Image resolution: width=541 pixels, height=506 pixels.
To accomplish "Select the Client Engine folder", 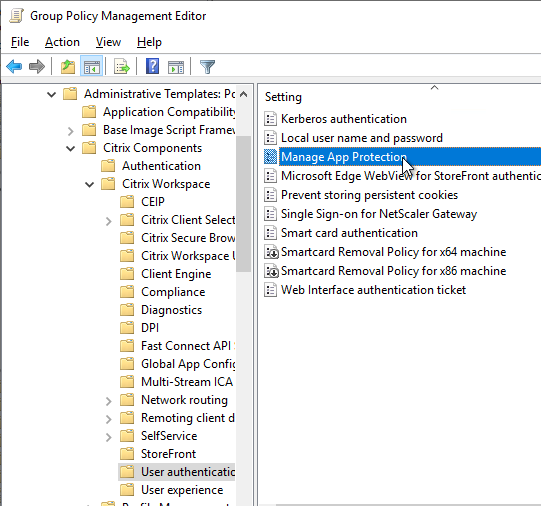I will tap(176, 274).
